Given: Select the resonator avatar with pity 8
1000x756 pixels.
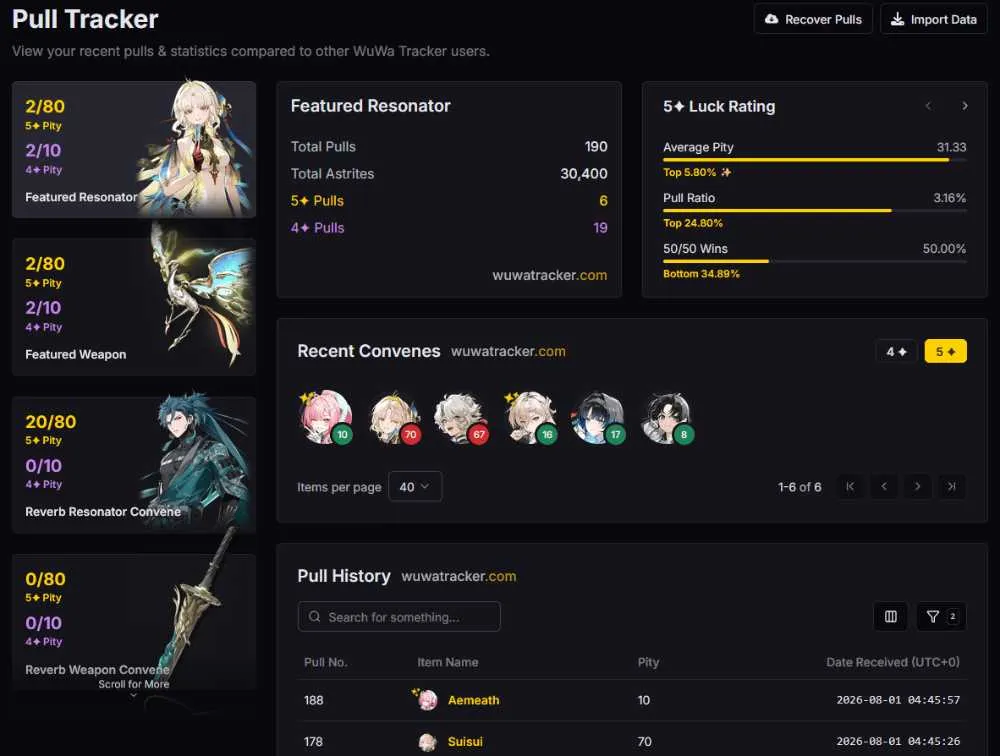Looking at the screenshot, I should pyautogui.click(x=668, y=418).
